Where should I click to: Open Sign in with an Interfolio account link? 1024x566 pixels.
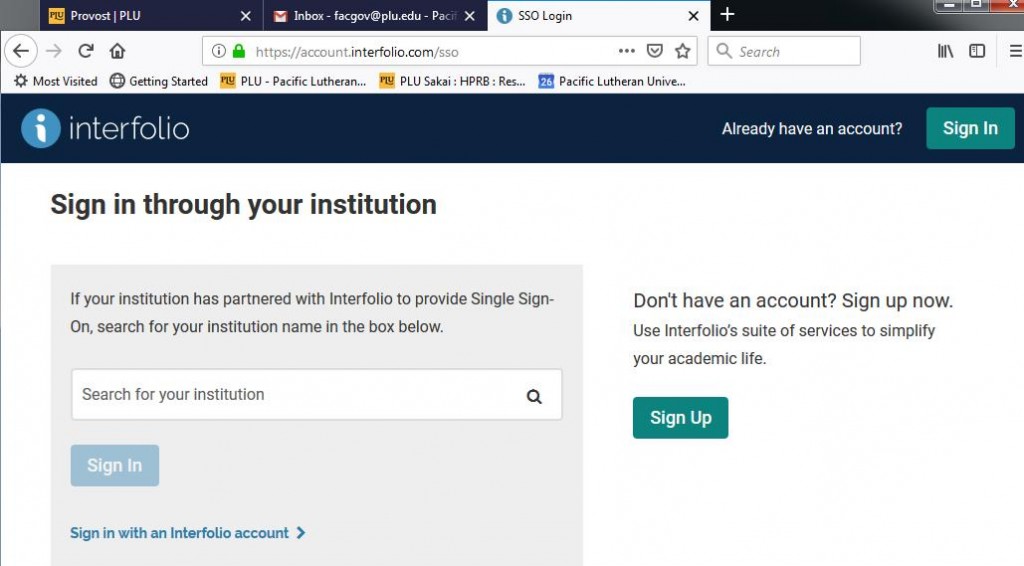[x=187, y=533]
